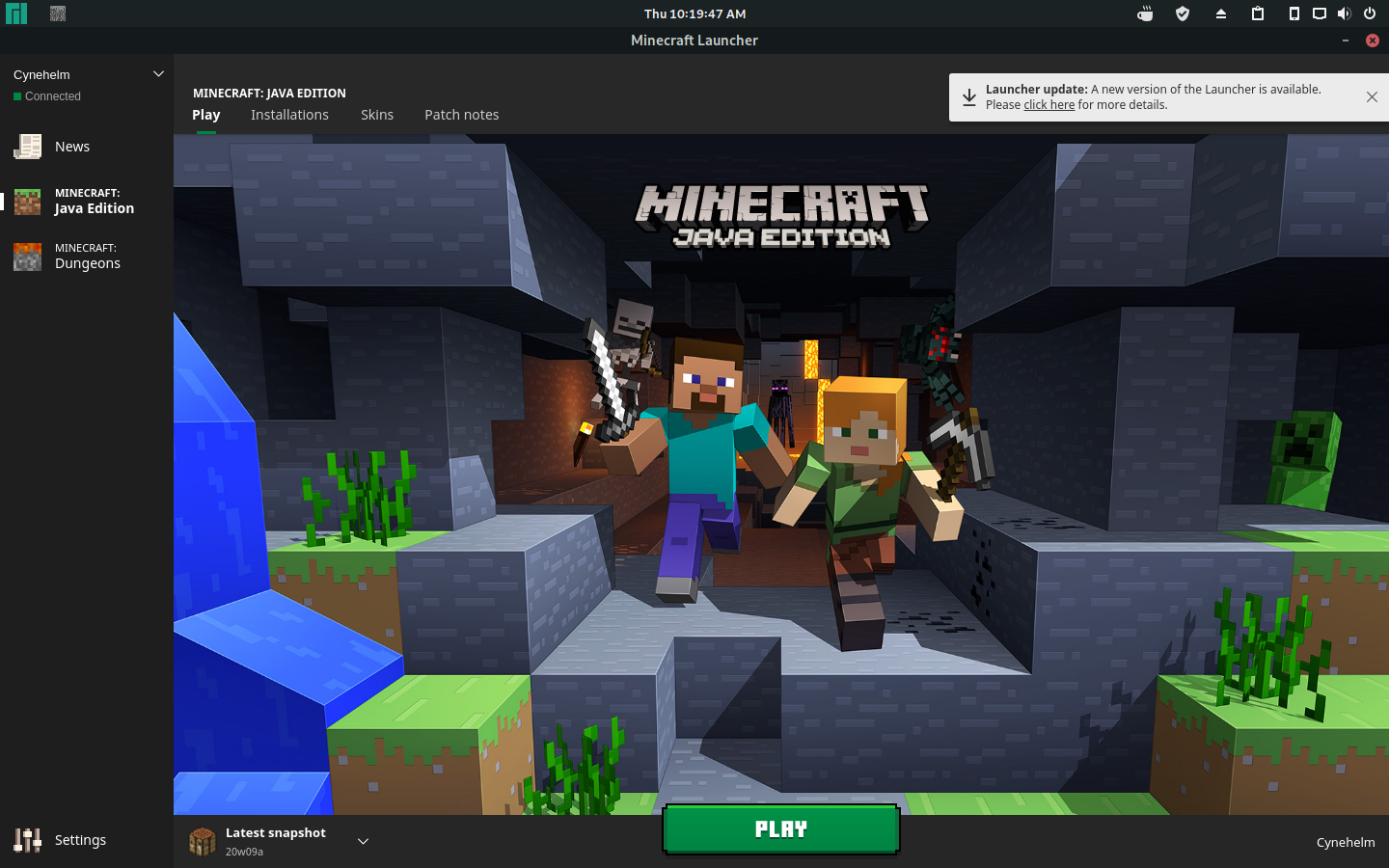1389x868 pixels.
Task: Click the download arrow icon in the update notice
Action: (969, 97)
